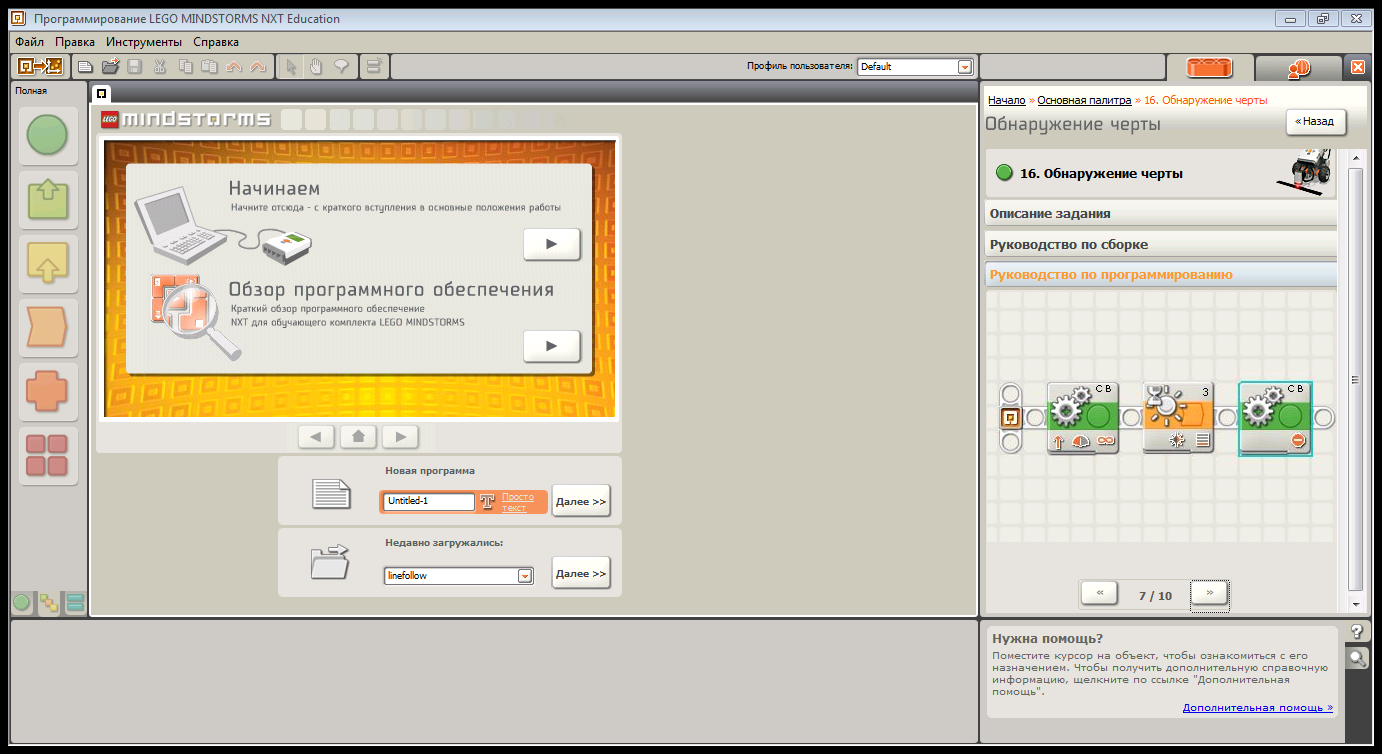Switch to Custom palette teal tab

tap(75, 603)
